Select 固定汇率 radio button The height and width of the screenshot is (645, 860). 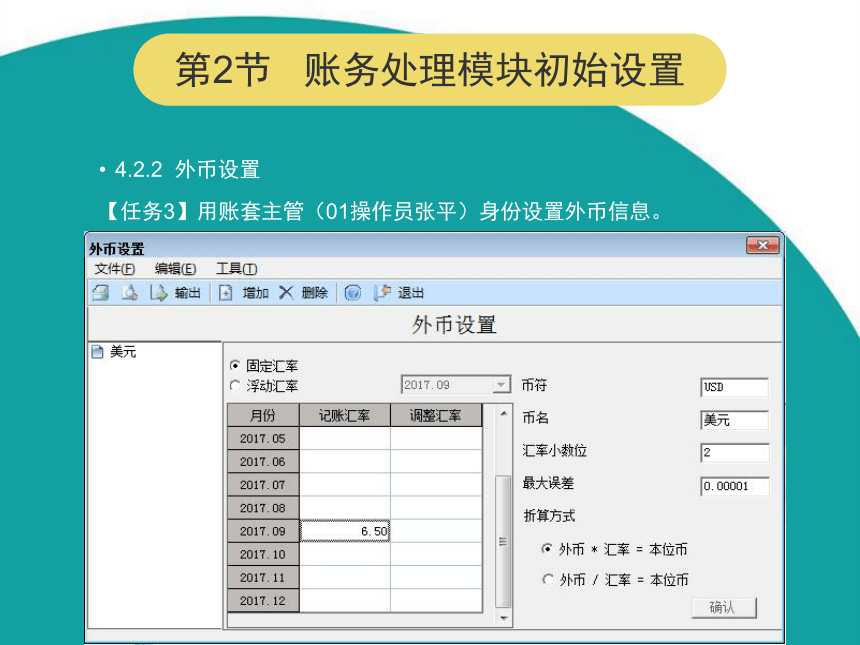click(235, 365)
